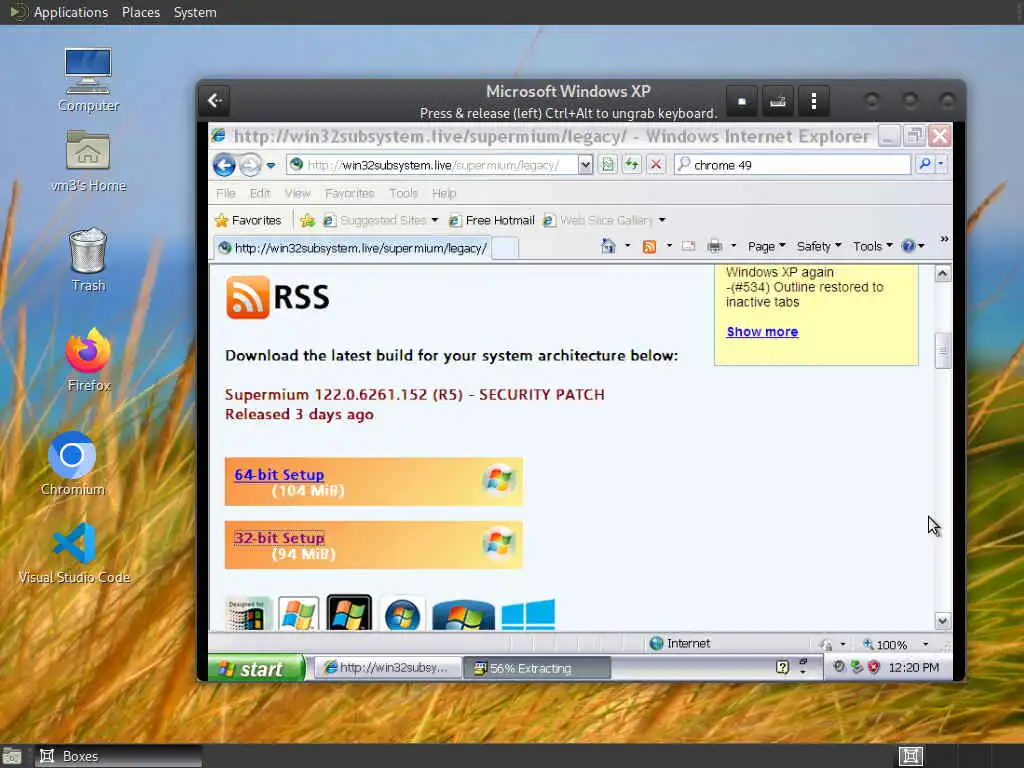The height and width of the screenshot is (768, 1024).
Task: Open Suggested Sites dropdown
Action: point(381,221)
